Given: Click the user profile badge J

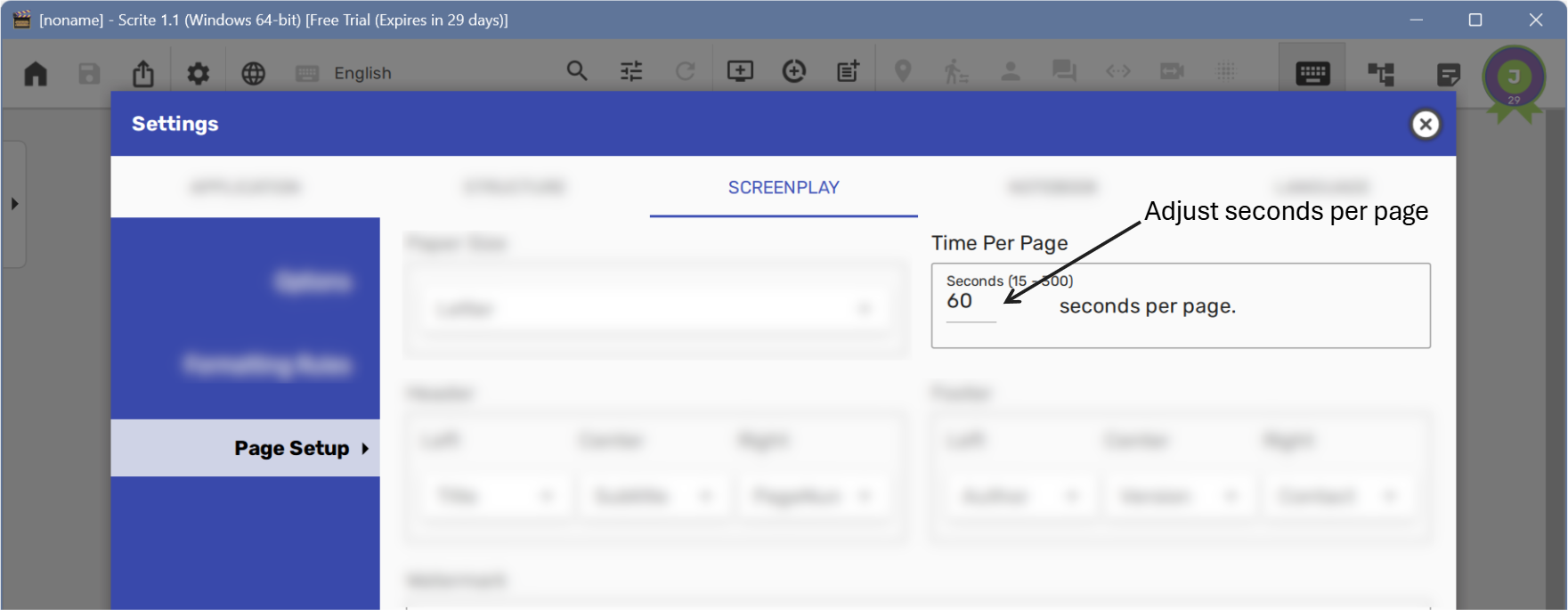Looking at the screenshot, I should (x=1514, y=78).
